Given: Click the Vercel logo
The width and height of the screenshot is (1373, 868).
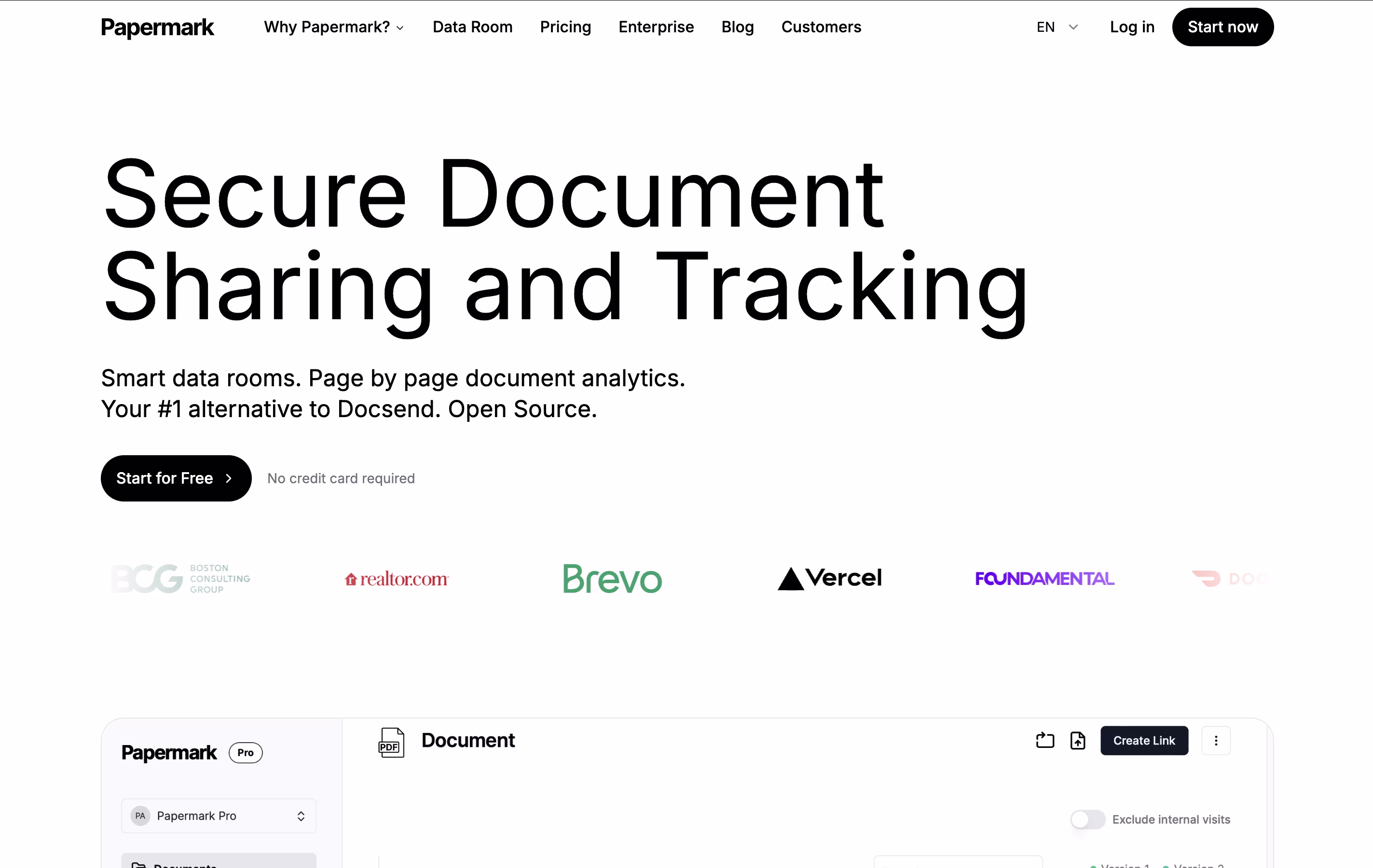Looking at the screenshot, I should (830, 579).
